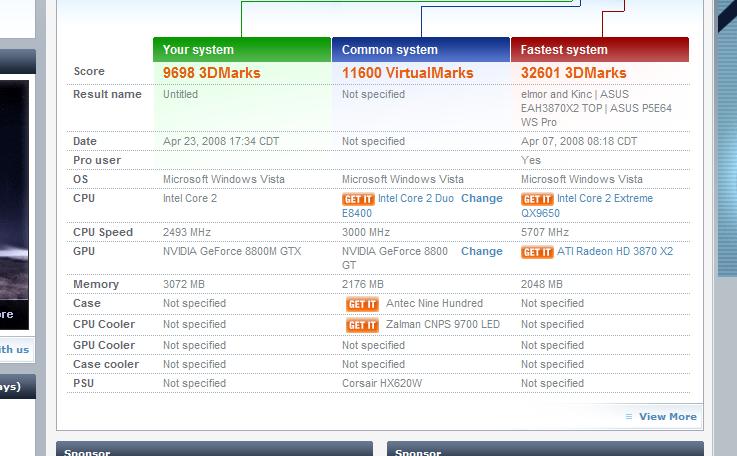The height and width of the screenshot is (456, 737).
Task: Click NVIDIA GeForce 8800 GT text
Action: pos(395,258)
